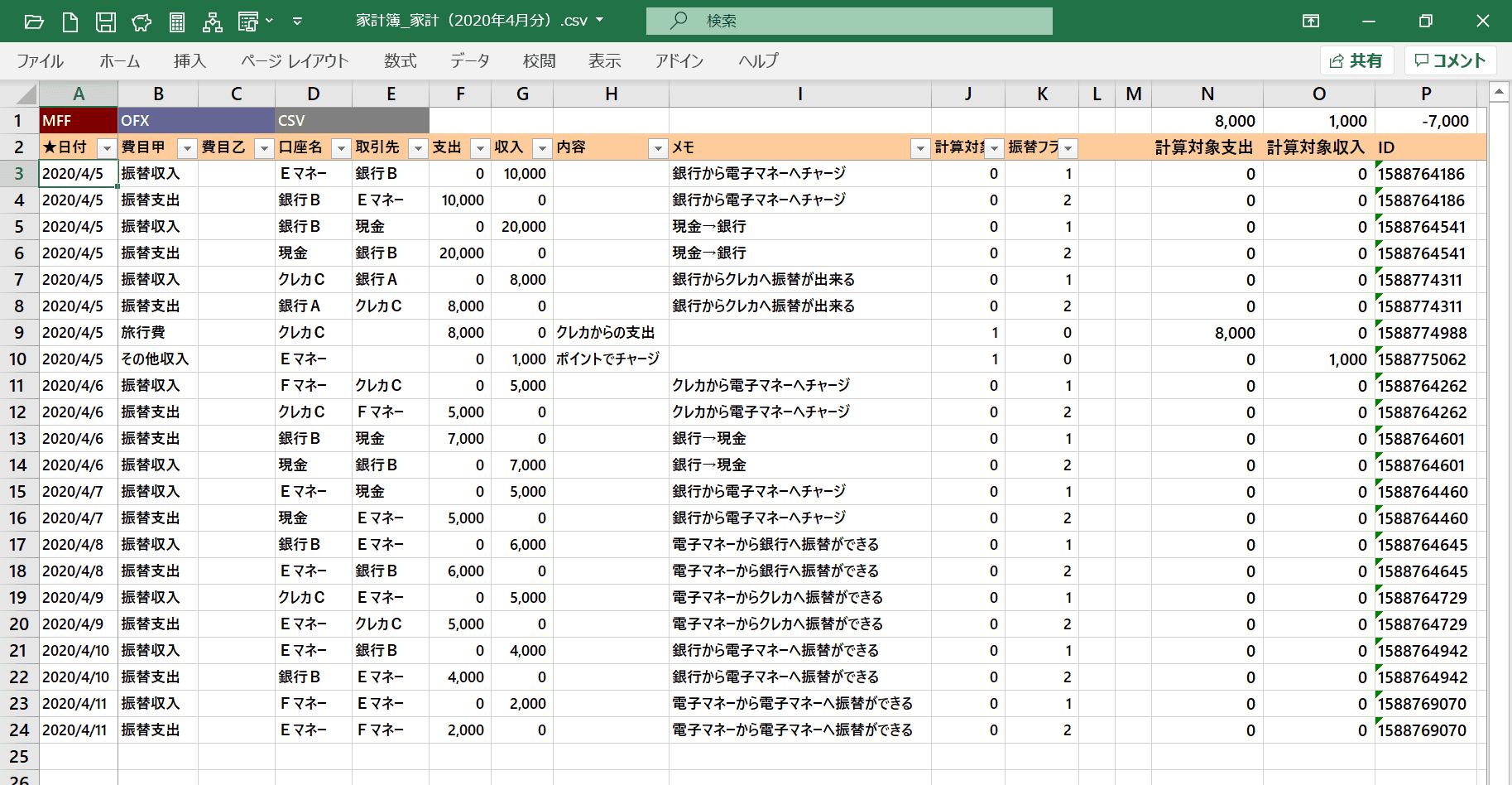Open the ヘルプ tab

coord(759,60)
